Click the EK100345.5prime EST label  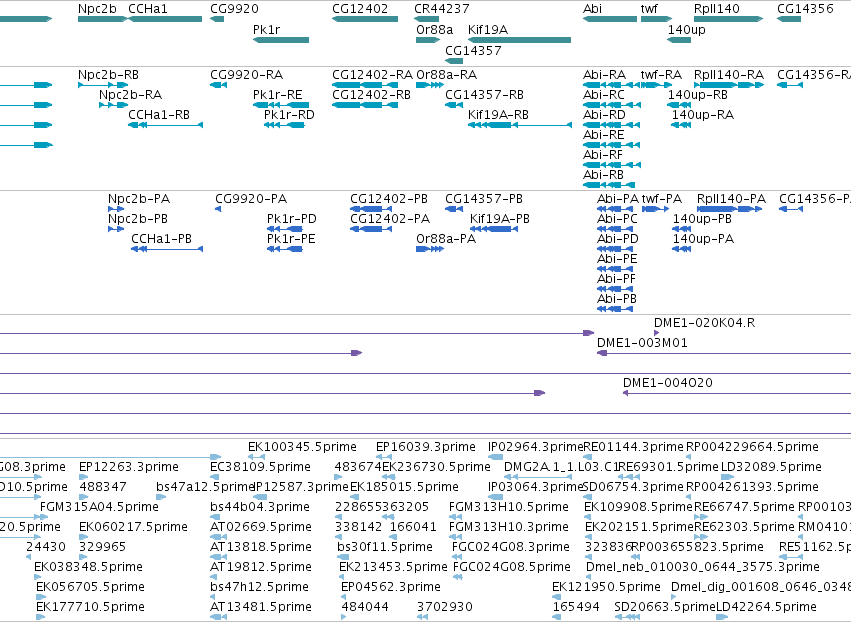(302, 447)
